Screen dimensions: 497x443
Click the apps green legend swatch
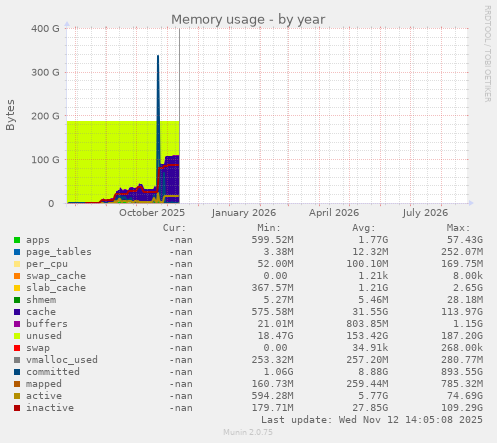point(17,240)
